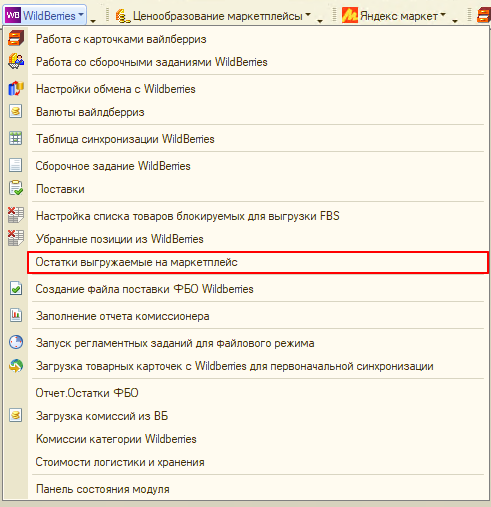Click the clipboard icon next to Поставки

coord(16,189)
